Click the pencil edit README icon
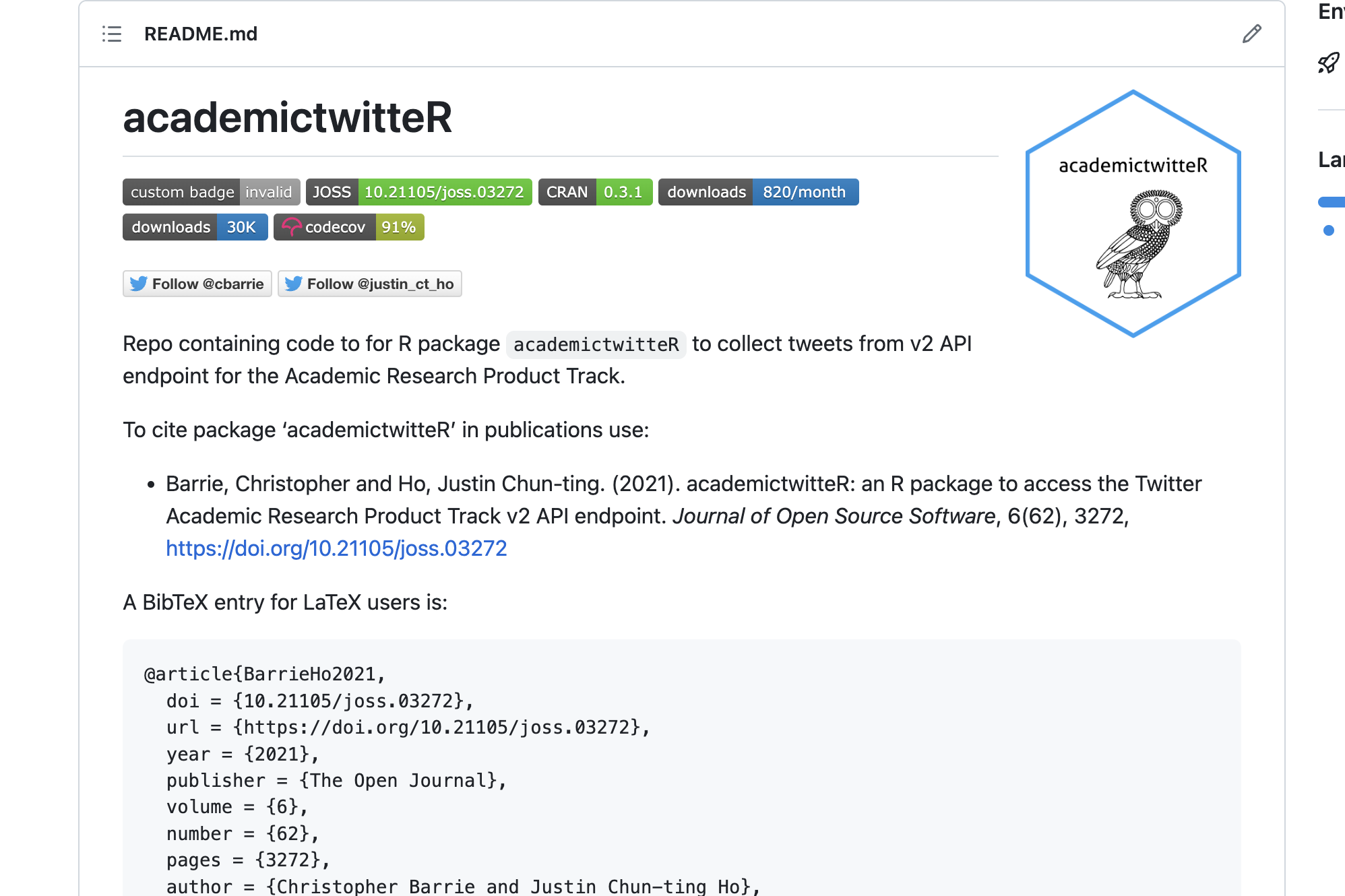Image resolution: width=1345 pixels, height=896 pixels. 1251,34
